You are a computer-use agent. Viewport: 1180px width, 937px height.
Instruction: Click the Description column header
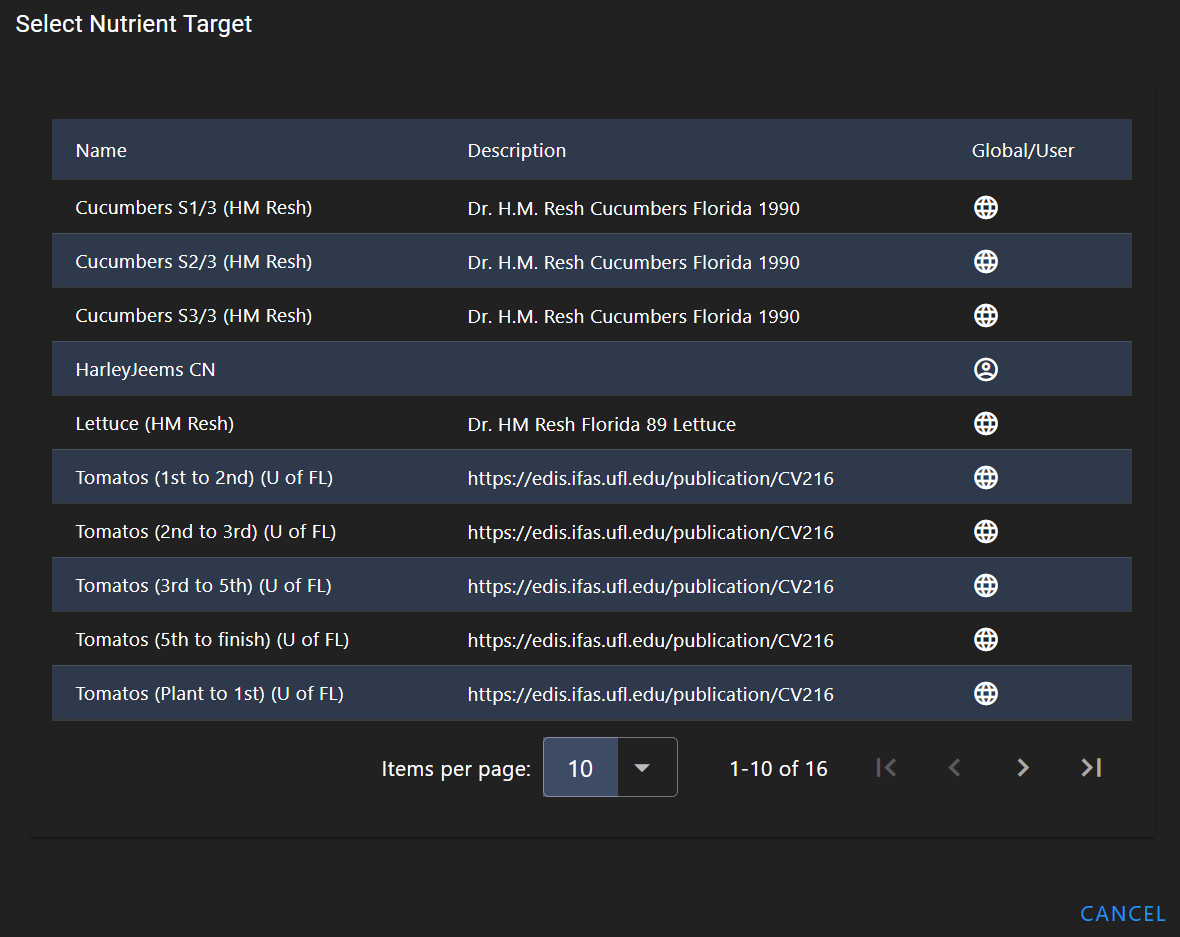pyautogui.click(x=516, y=150)
